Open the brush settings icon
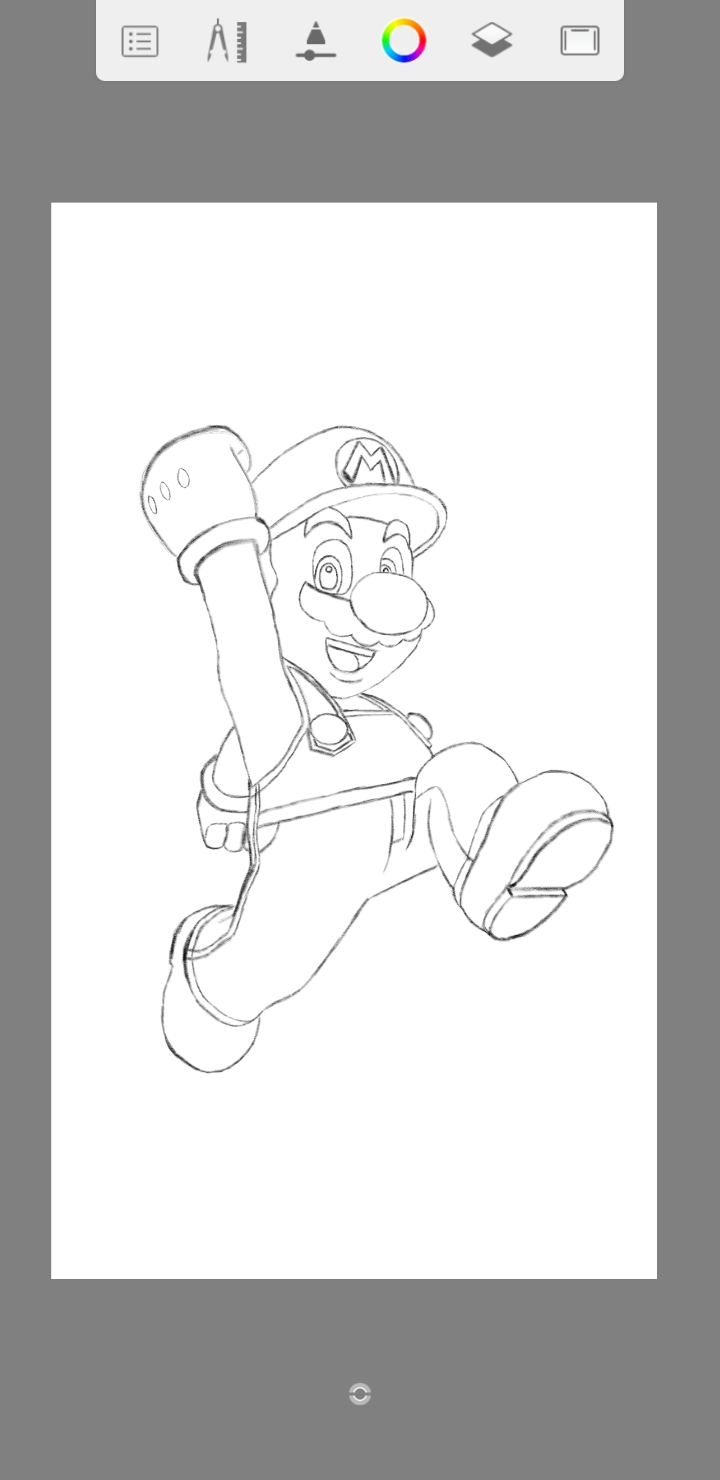The width and height of the screenshot is (720, 1480). coord(316,41)
